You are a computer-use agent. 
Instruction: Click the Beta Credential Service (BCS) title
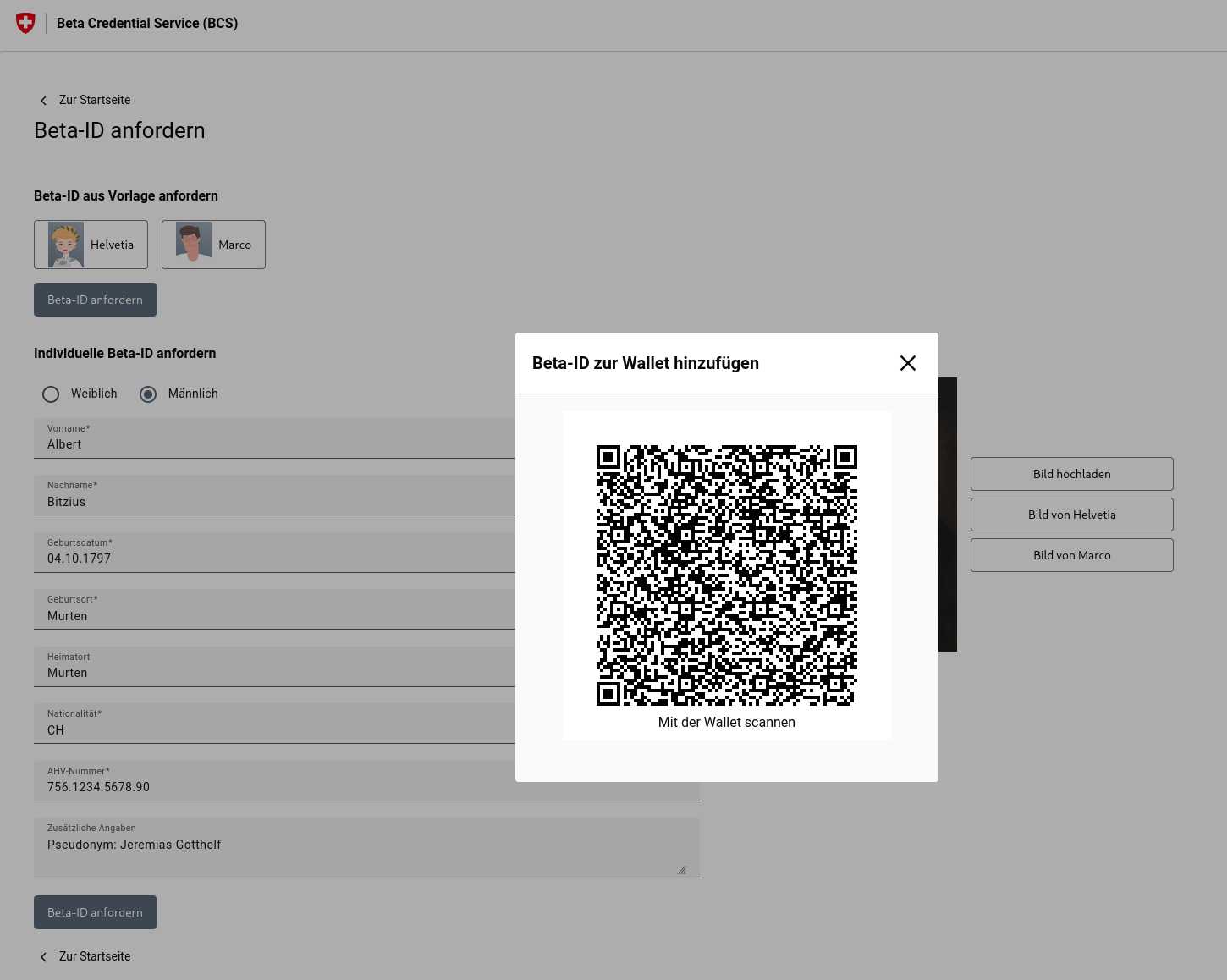pos(147,23)
